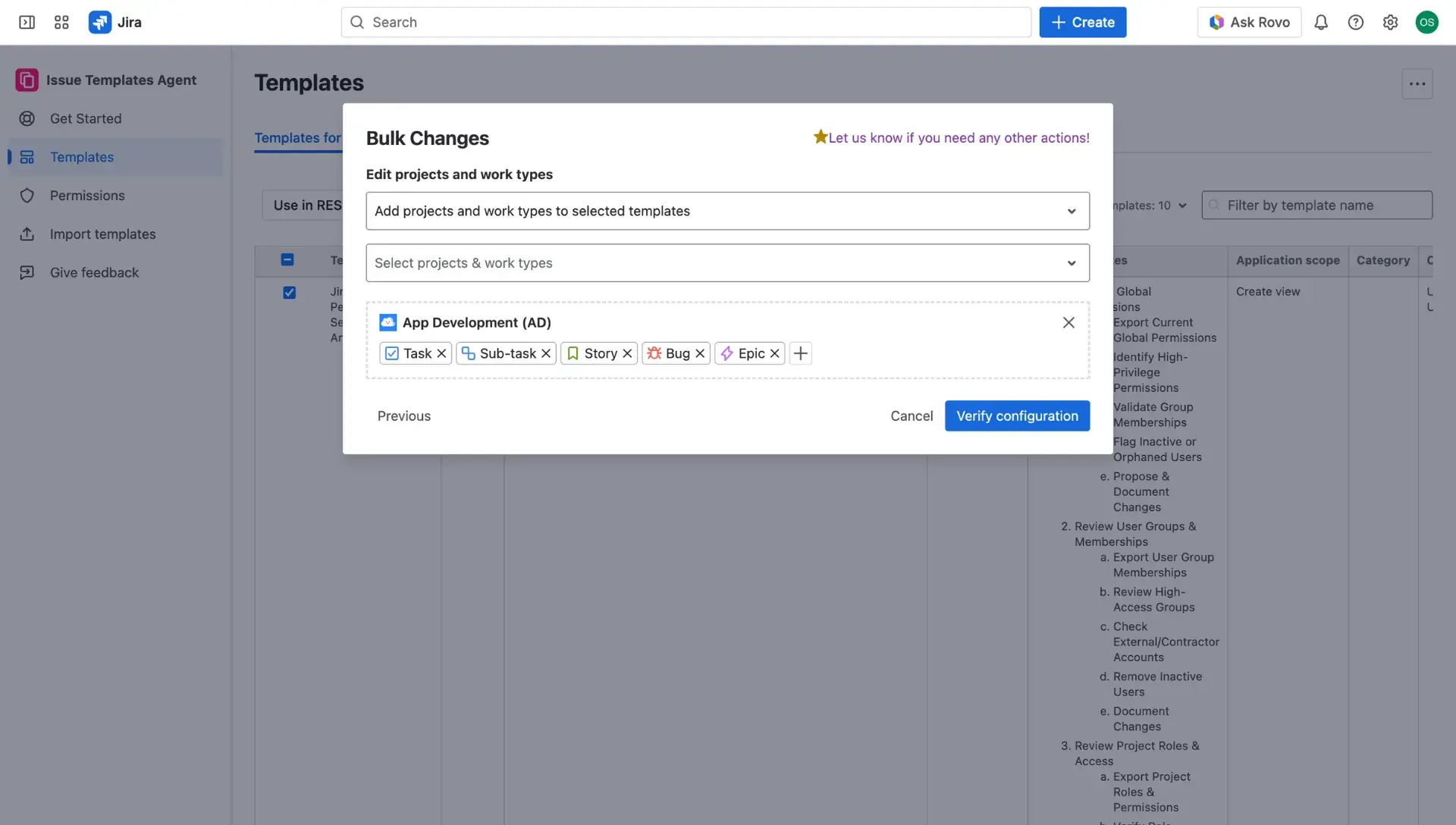
Task: Toggle the select-all templates checkbox
Action: click(x=287, y=259)
